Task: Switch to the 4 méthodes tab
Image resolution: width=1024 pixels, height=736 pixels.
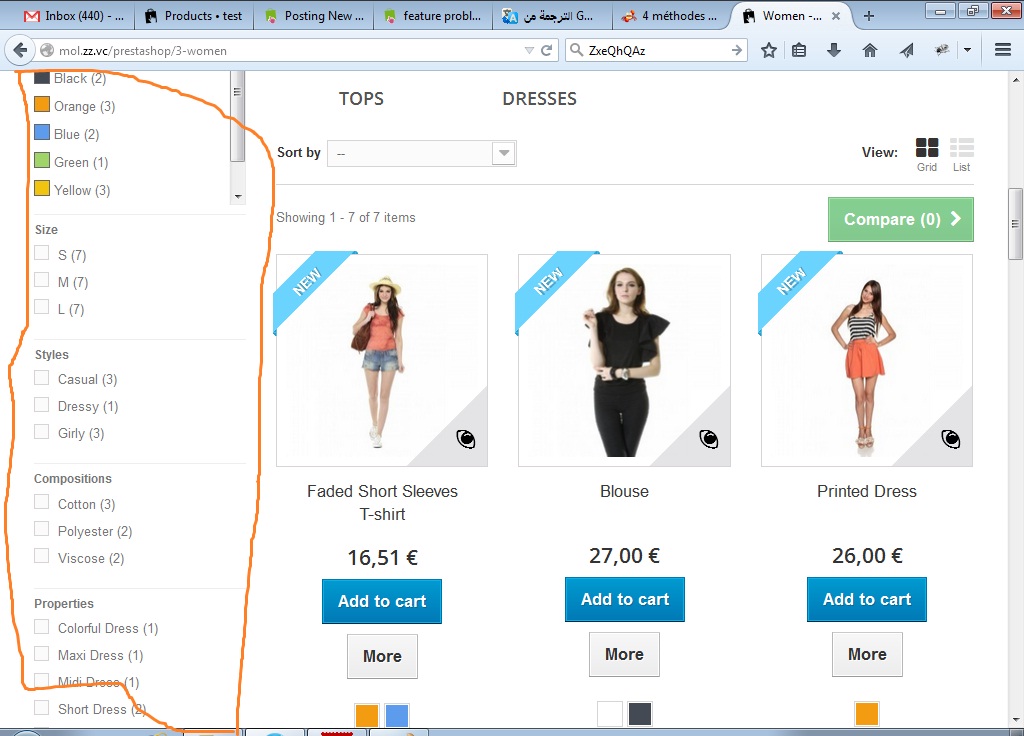Action: [671, 16]
